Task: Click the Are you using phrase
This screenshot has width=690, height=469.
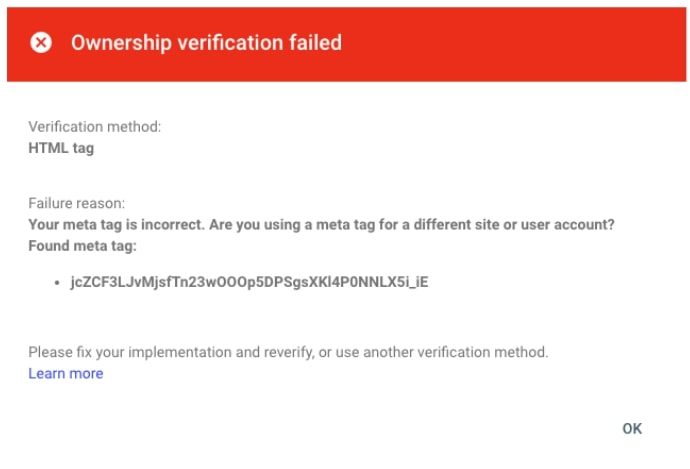Action: [x=255, y=225]
